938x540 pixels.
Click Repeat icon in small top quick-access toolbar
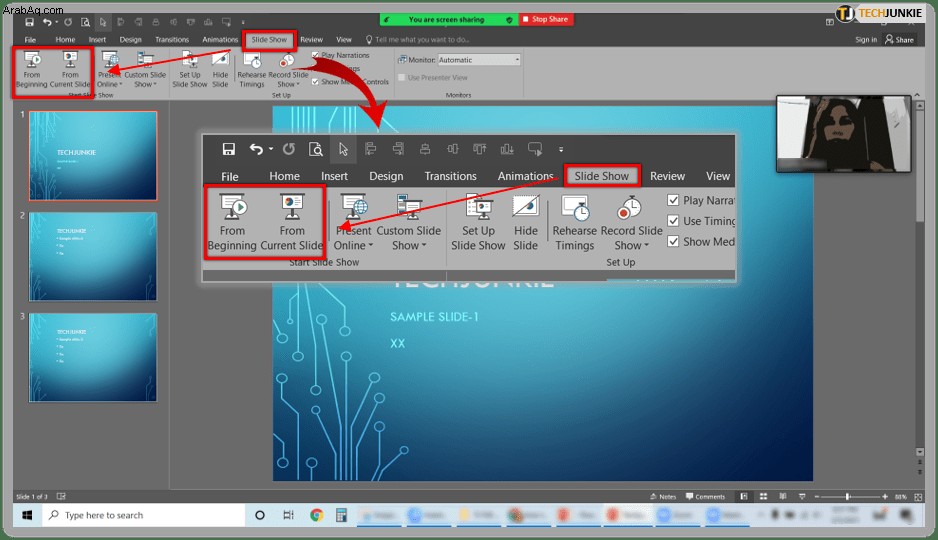pos(68,22)
